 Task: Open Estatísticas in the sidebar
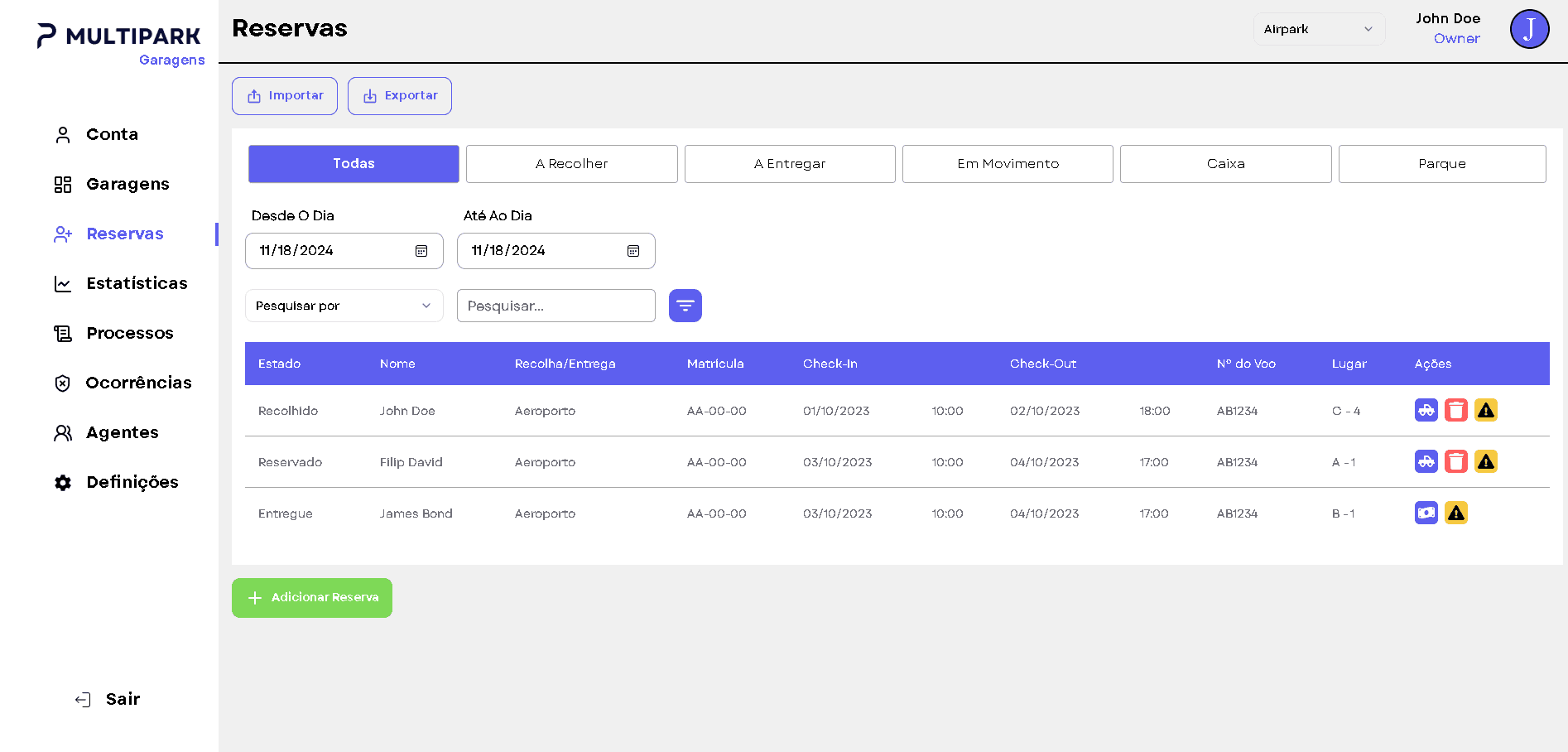pos(137,283)
